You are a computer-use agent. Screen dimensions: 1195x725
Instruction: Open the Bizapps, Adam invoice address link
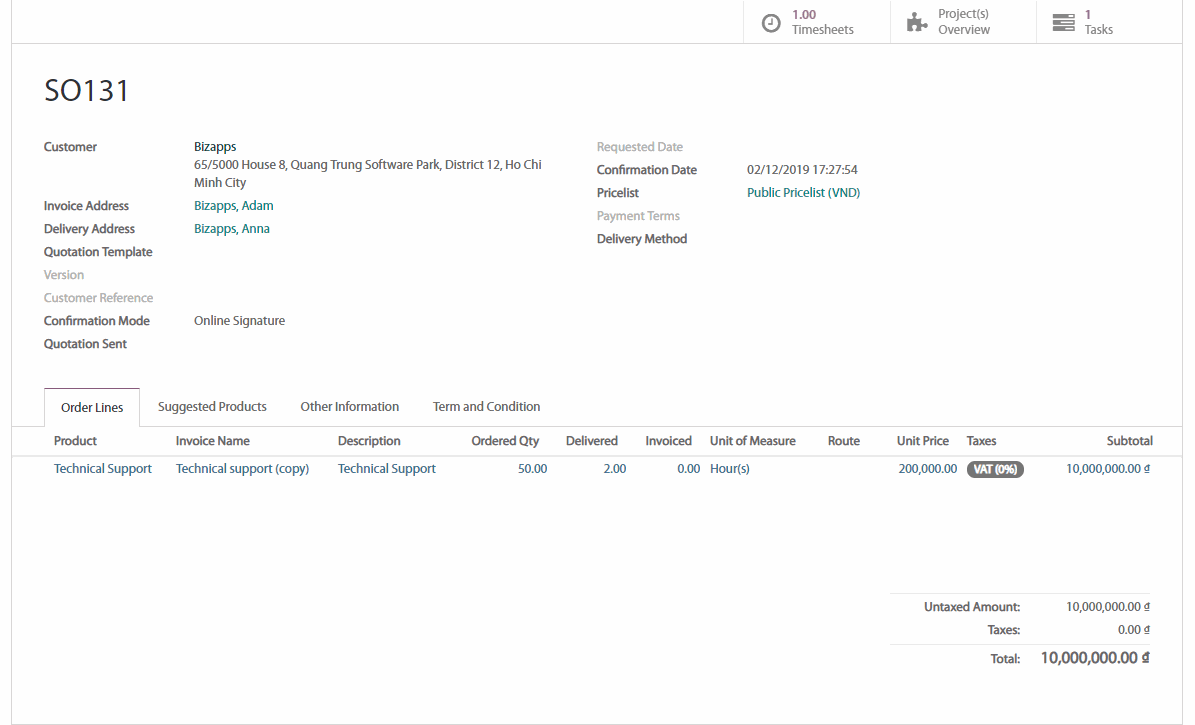(x=233, y=206)
